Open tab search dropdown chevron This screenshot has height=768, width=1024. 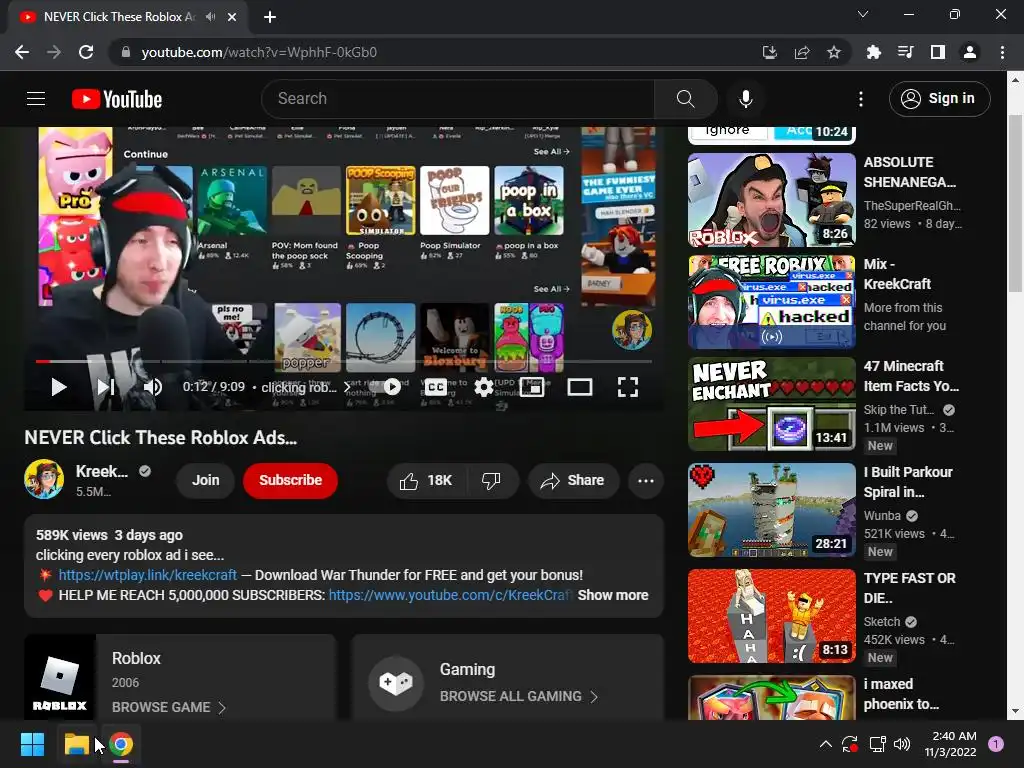click(x=863, y=14)
